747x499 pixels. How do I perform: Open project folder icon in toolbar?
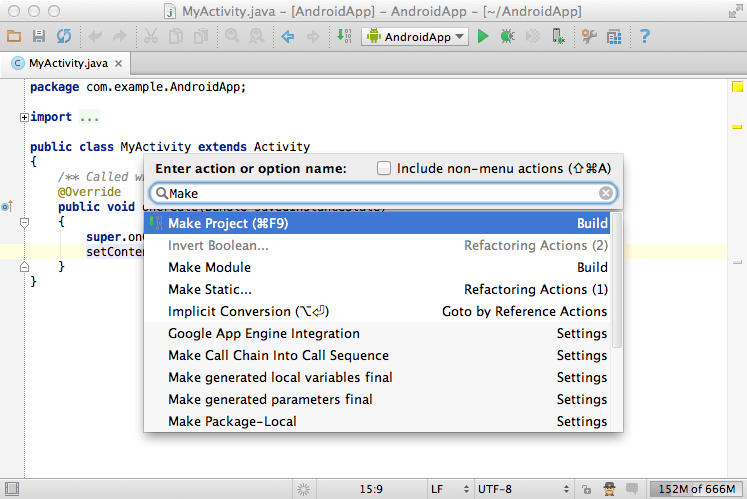(x=14, y=36)
